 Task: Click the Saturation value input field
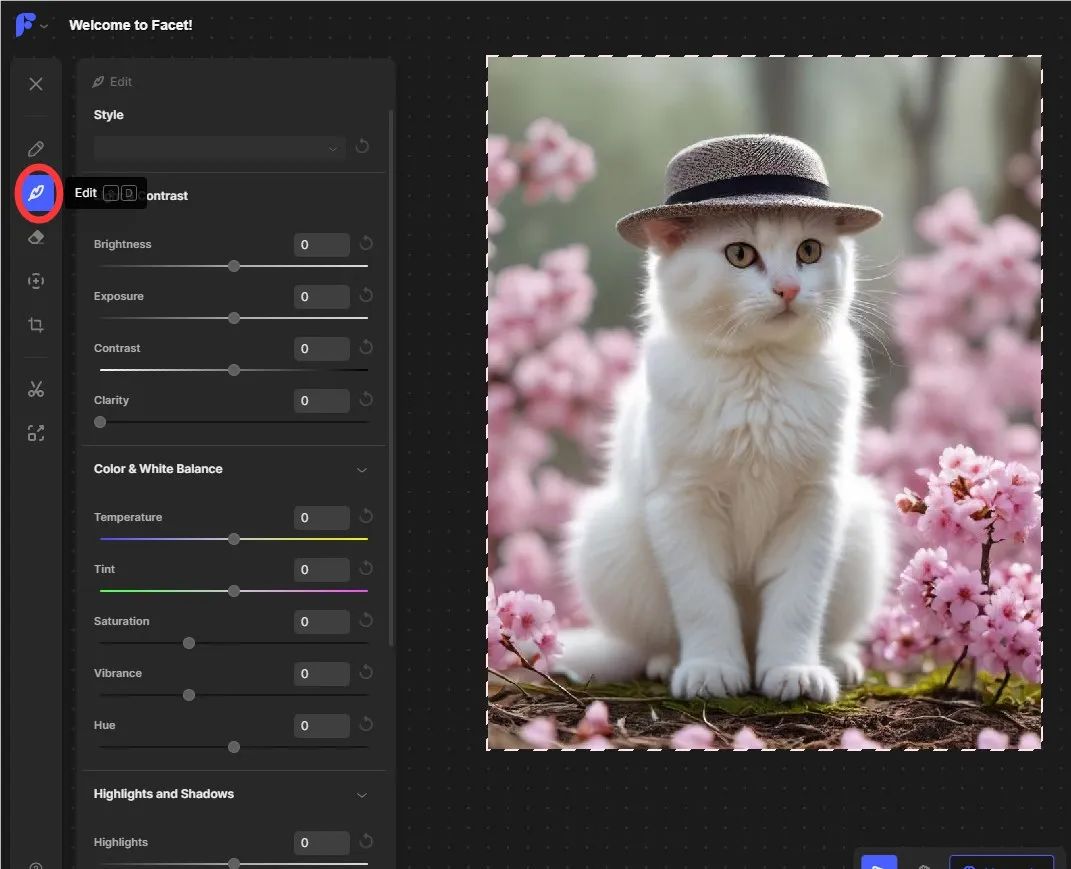(x=321, y=622)
